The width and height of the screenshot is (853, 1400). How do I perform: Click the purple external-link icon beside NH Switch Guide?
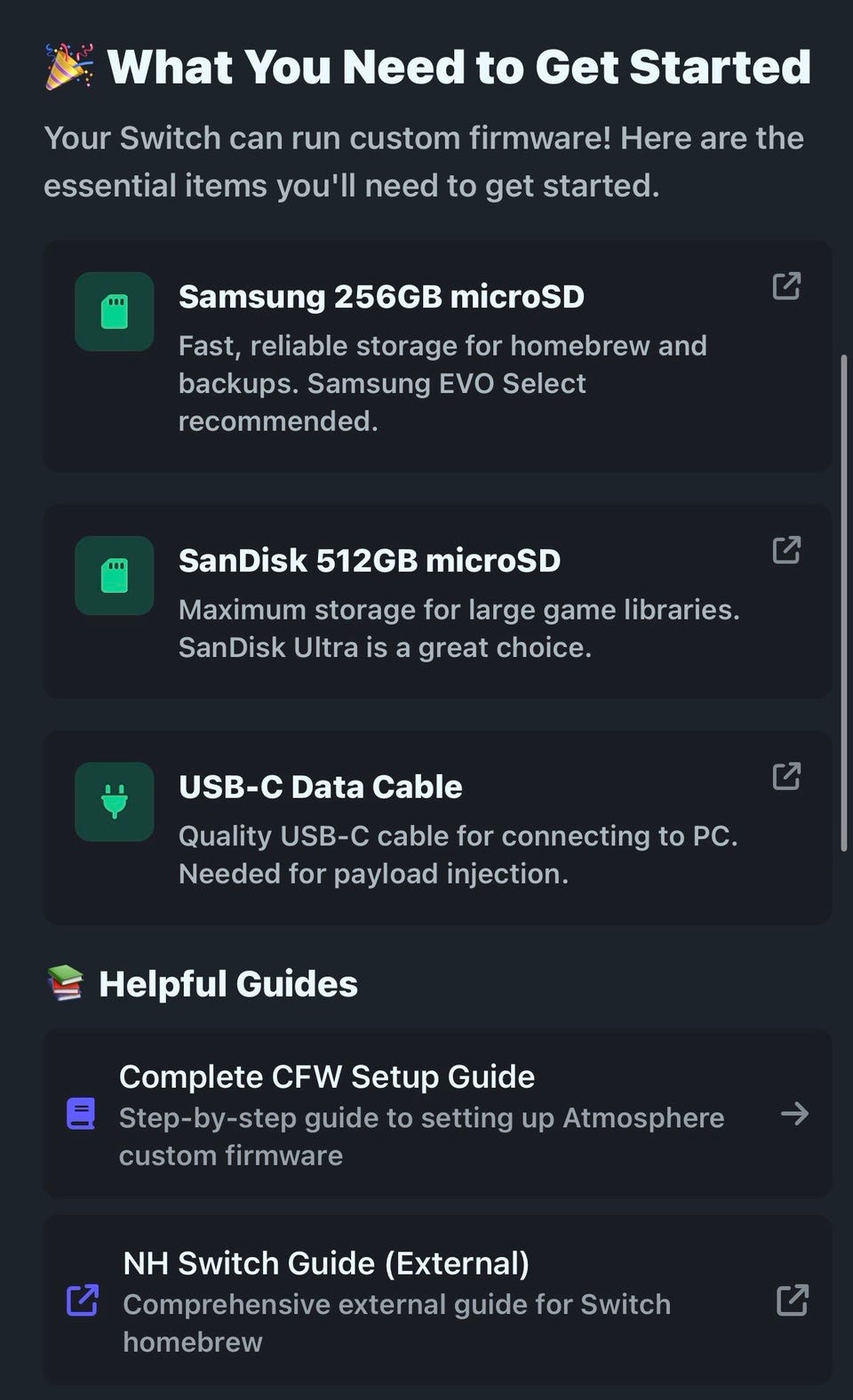click(83, 1300)
